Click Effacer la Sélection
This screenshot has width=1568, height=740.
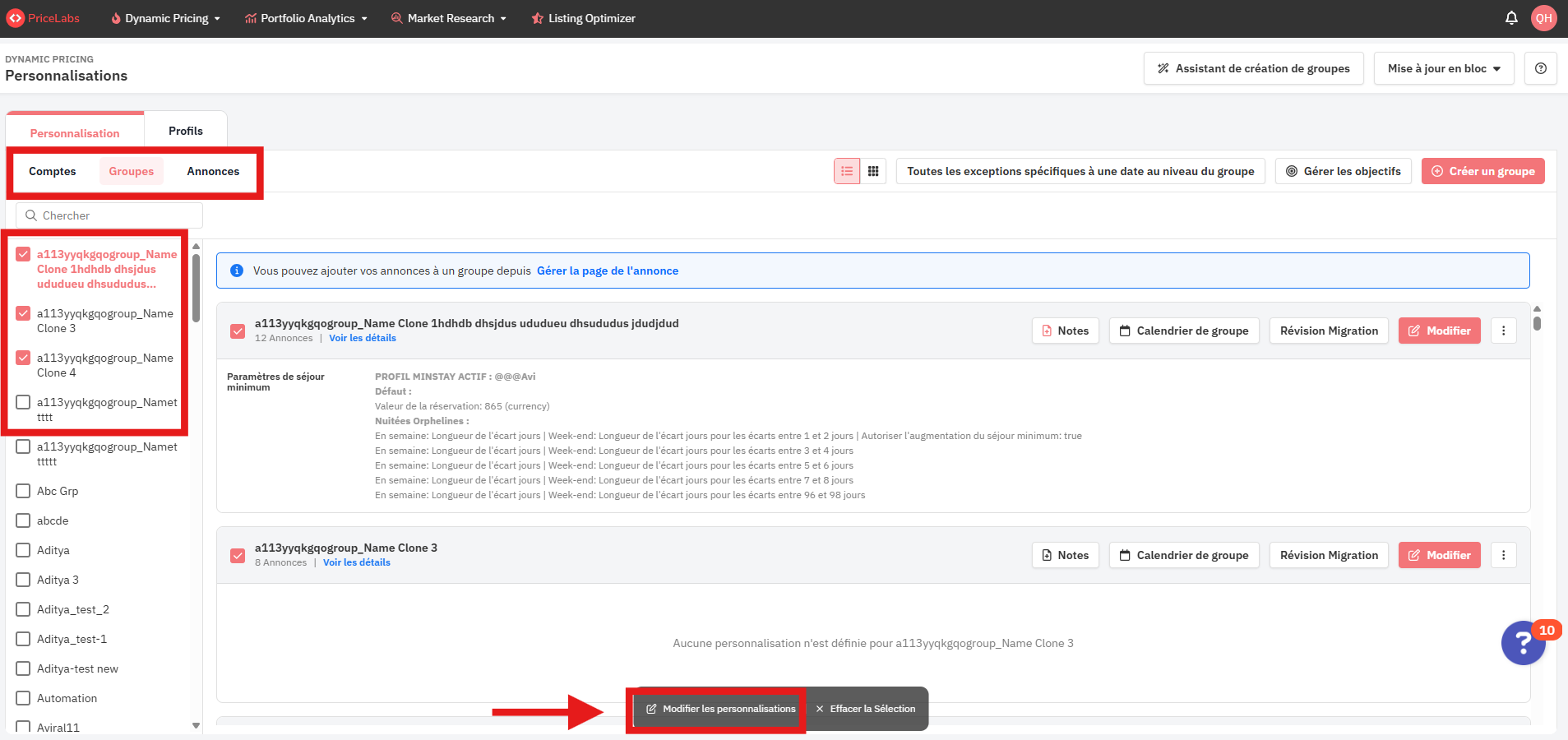[866, 709]
